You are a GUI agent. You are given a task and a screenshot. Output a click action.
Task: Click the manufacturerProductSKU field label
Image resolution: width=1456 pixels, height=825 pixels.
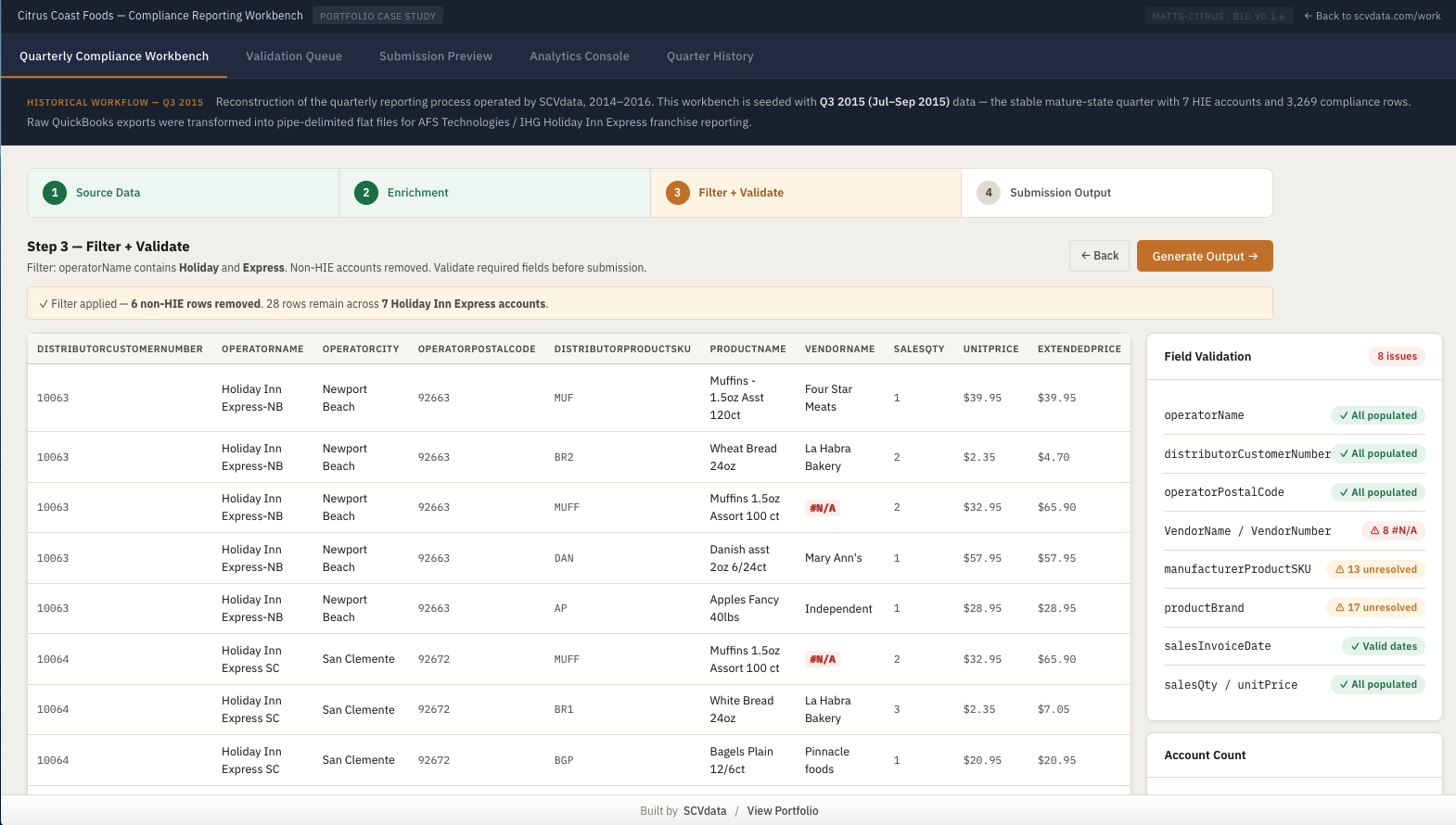(x=1237, y=569)
